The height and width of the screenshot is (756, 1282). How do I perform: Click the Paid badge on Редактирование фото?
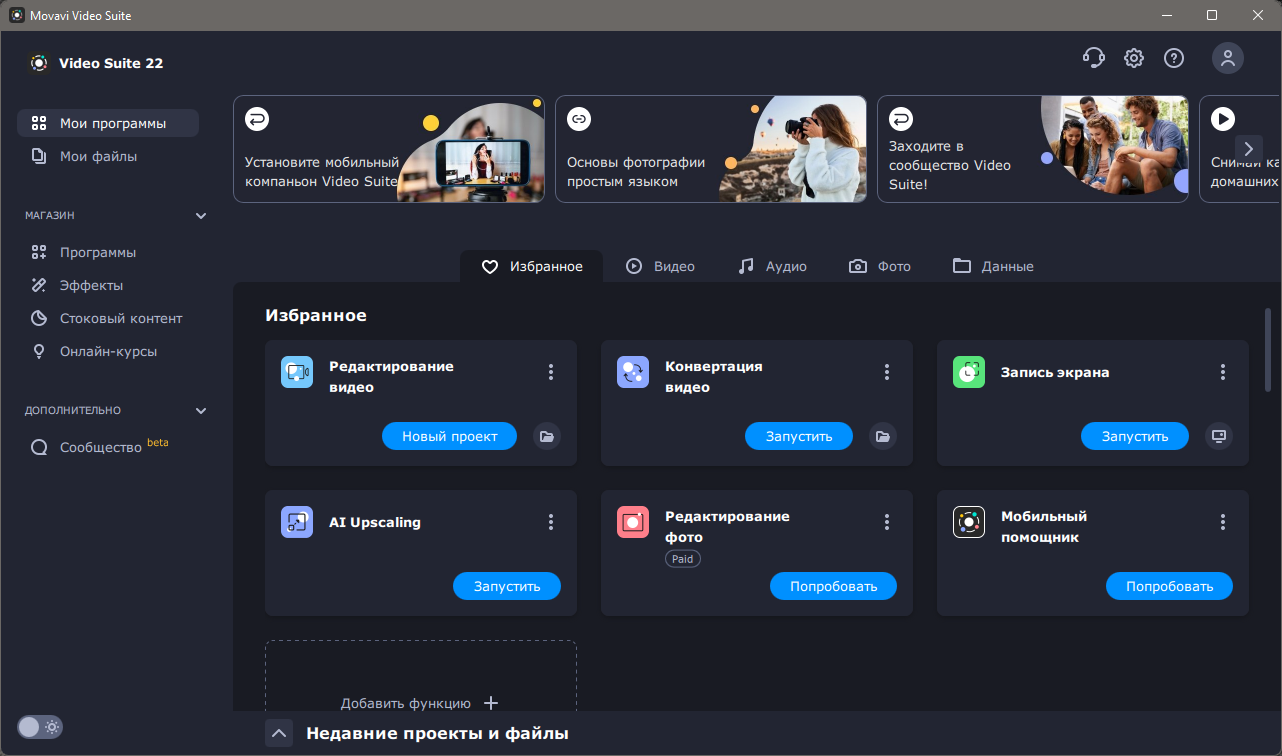coord(683,559)
